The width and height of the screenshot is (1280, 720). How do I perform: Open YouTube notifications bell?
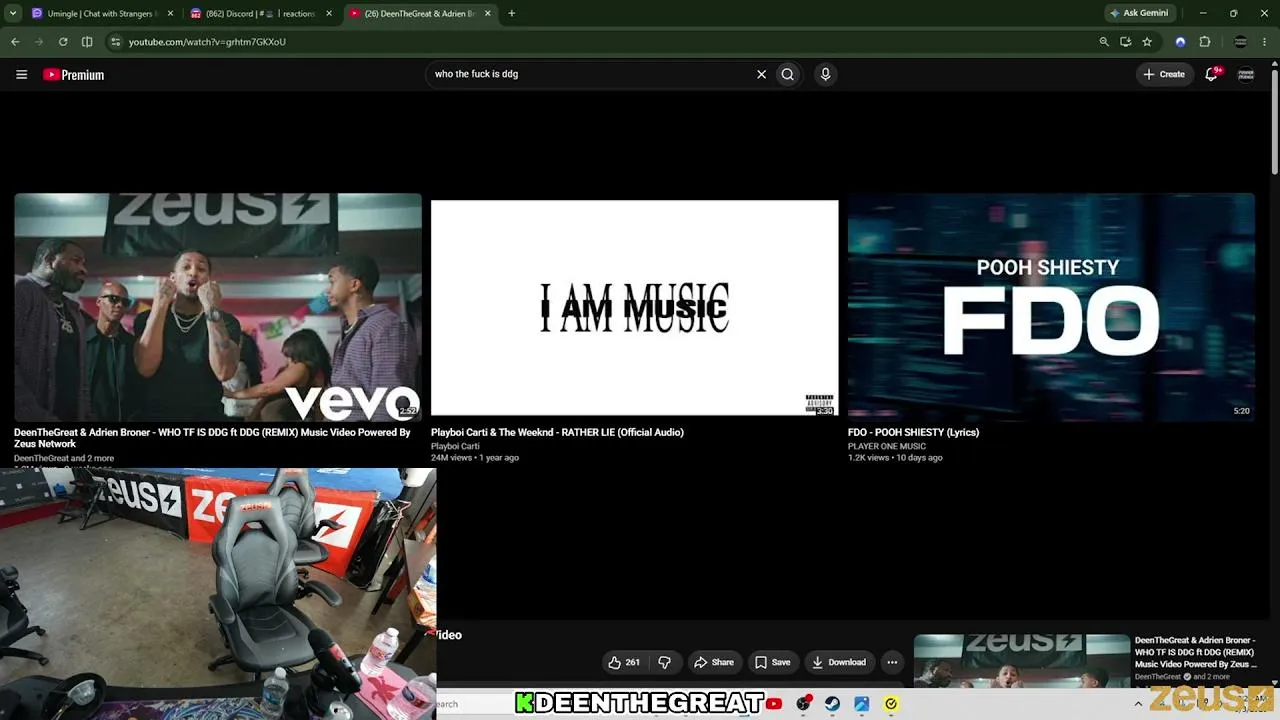tap(1211, 74)
